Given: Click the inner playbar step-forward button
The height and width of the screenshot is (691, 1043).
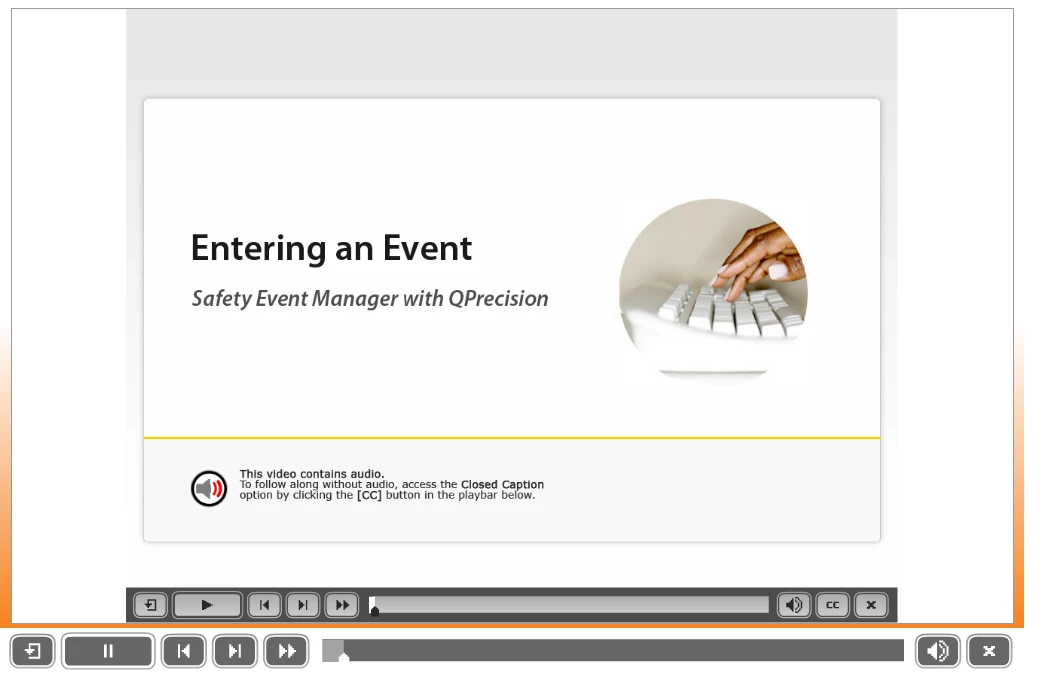Looking at the screenshot, I should click(303, 605).
